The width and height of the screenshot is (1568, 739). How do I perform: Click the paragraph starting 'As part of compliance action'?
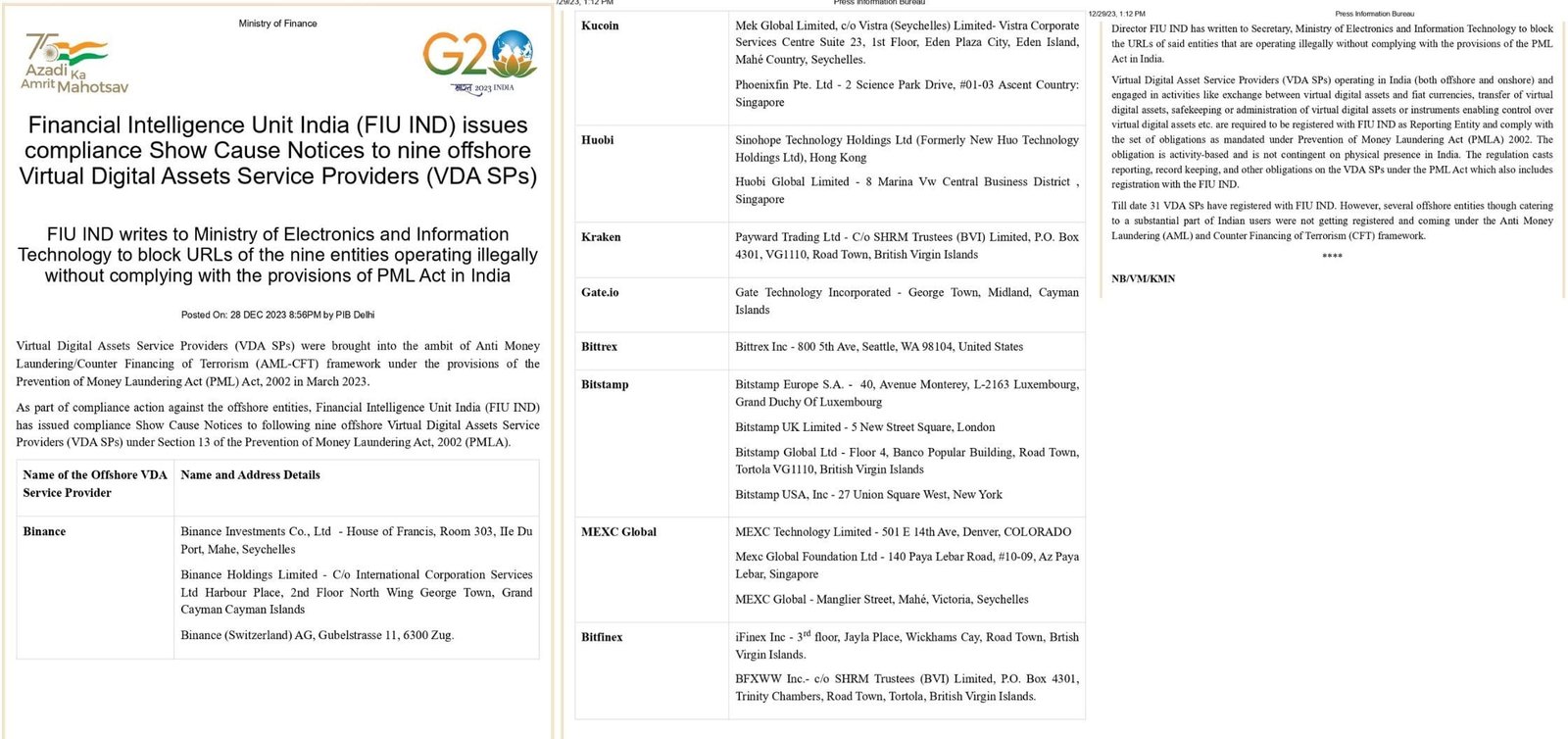277,424
